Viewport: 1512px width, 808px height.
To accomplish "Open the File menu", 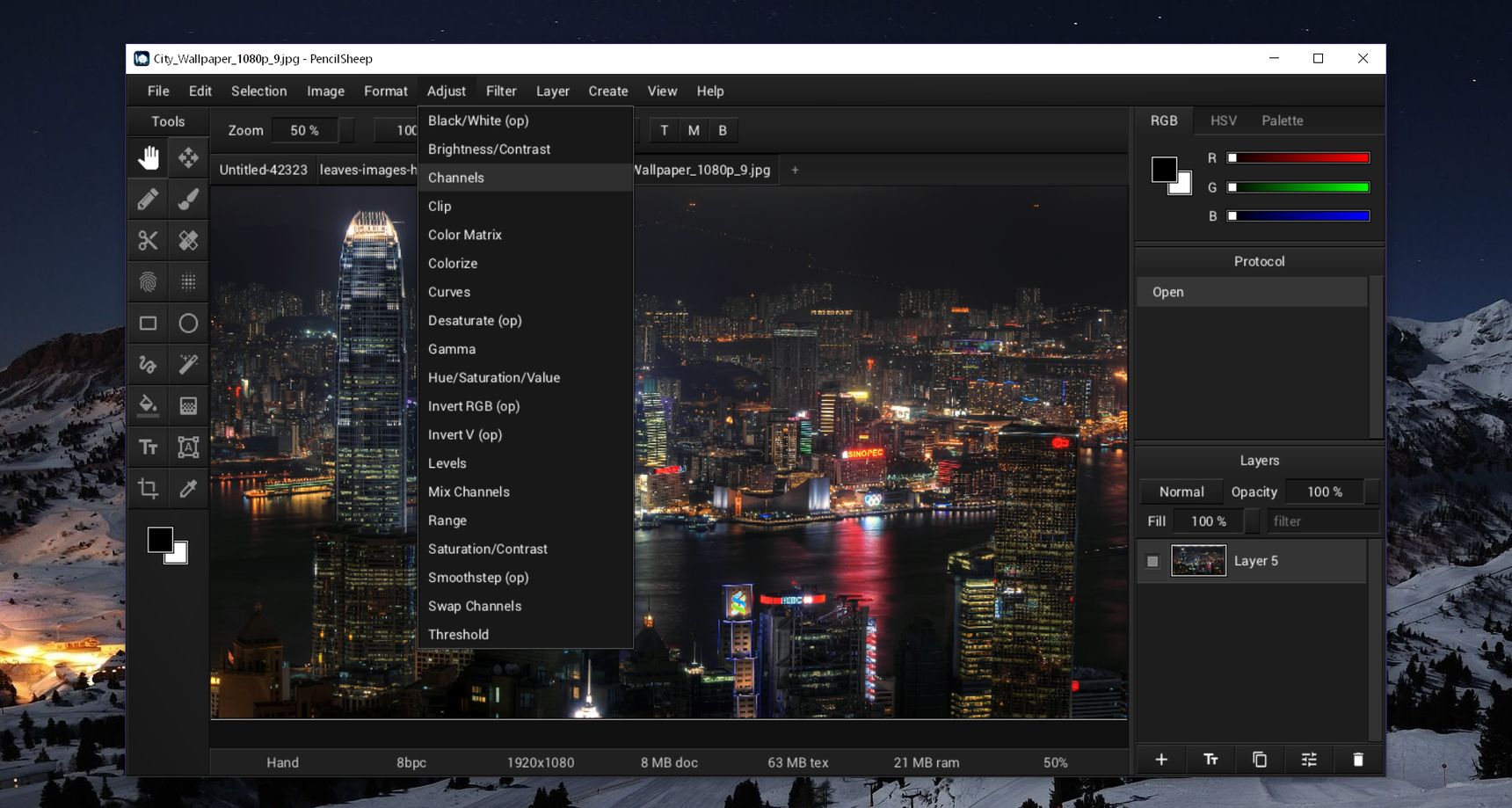I will (x=158, y=91).
